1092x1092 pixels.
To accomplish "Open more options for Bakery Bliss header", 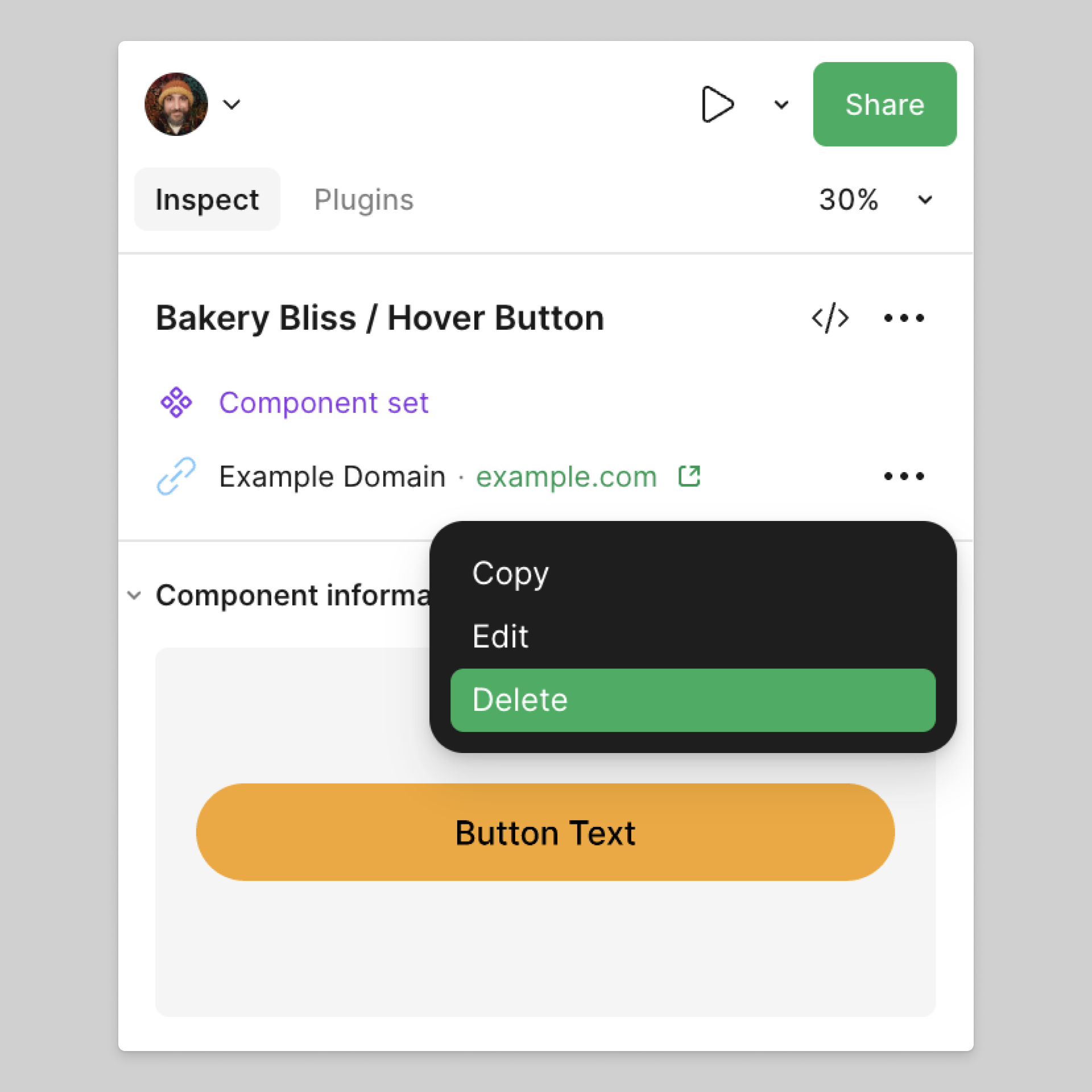I will tap(904, 318).
